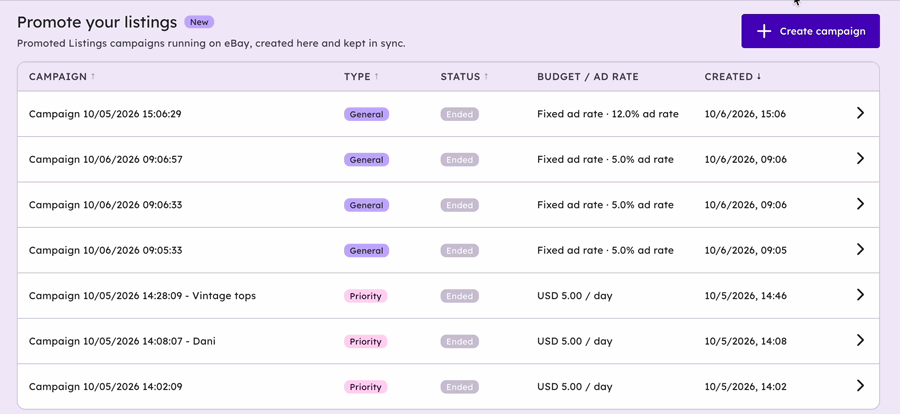The image size is (900, 414).
Task: Open chevron for Campaign 10/06/2026 09:05:33
Action: (x=860, y=249)
